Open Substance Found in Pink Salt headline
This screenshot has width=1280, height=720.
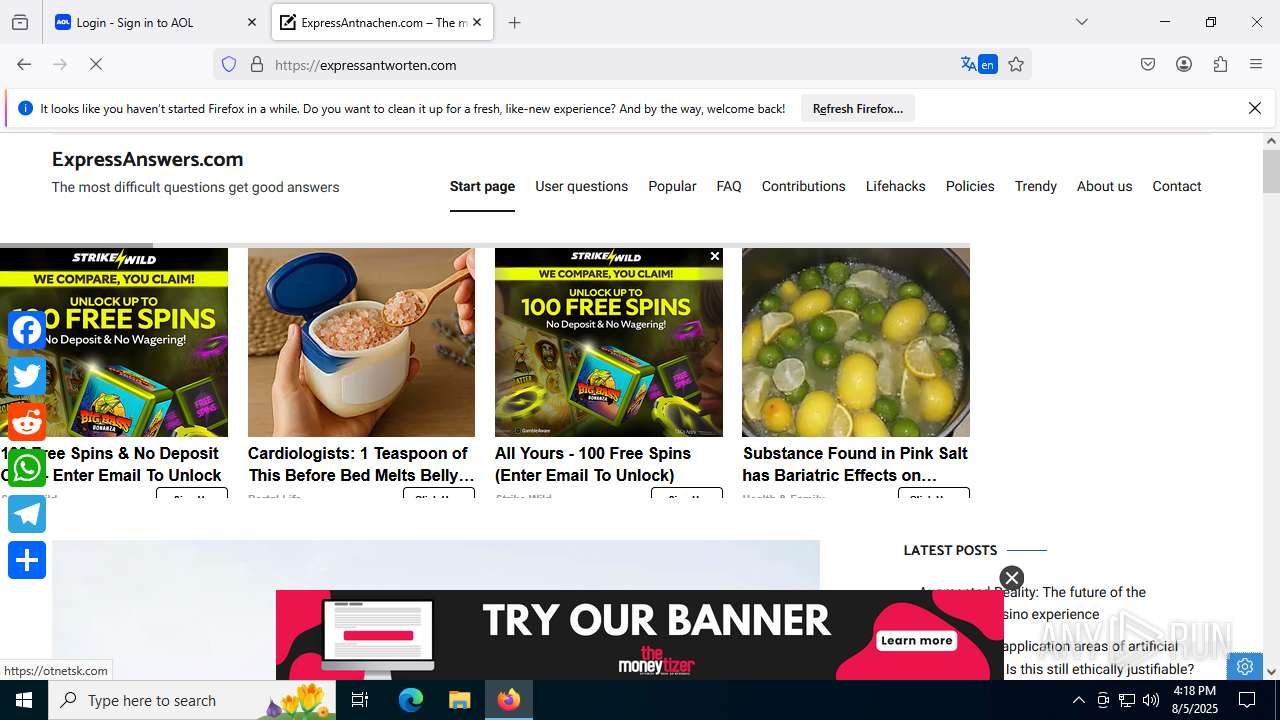[x=855, y=464]
